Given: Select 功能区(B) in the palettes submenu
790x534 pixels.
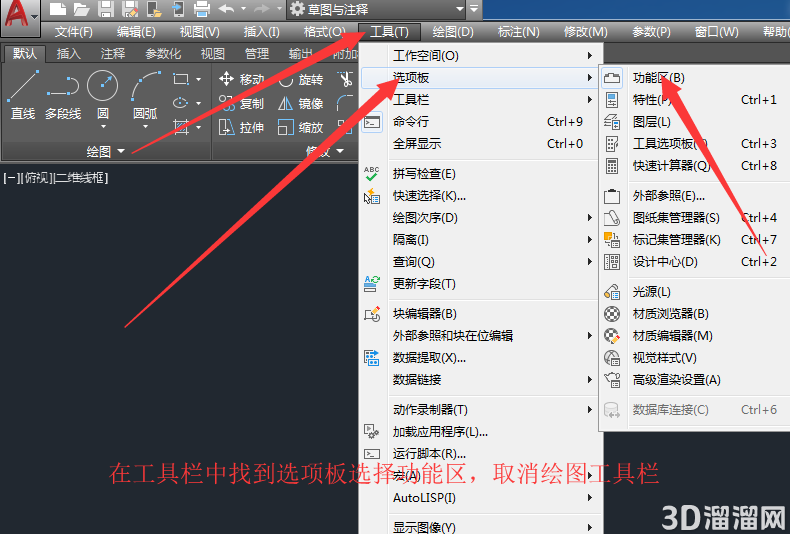Looking at the screenshot, I should tap(695, 78).
